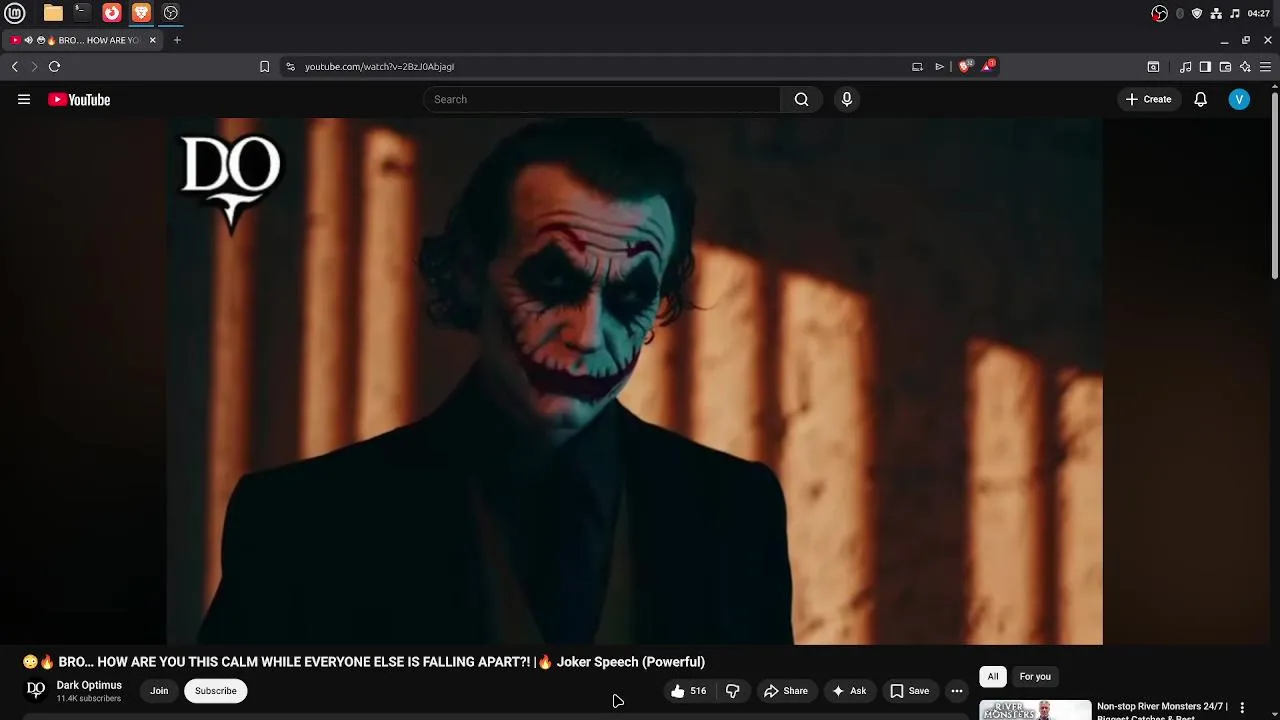Screen dimensions: 1280x720
Task: Open options for River Monsters video
Action: pyautogui.click(x=1242, y=708)
